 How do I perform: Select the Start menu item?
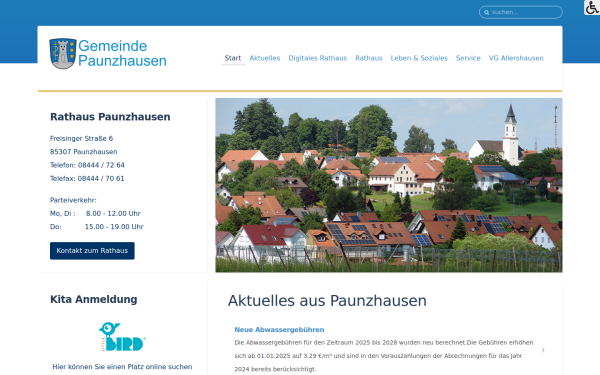point(233,58)
